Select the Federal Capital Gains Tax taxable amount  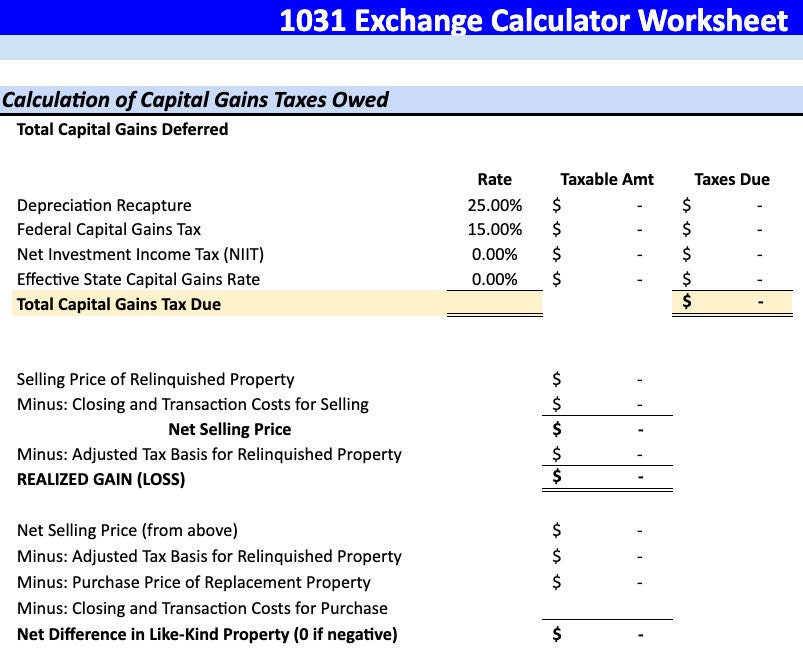pos(607,229)
